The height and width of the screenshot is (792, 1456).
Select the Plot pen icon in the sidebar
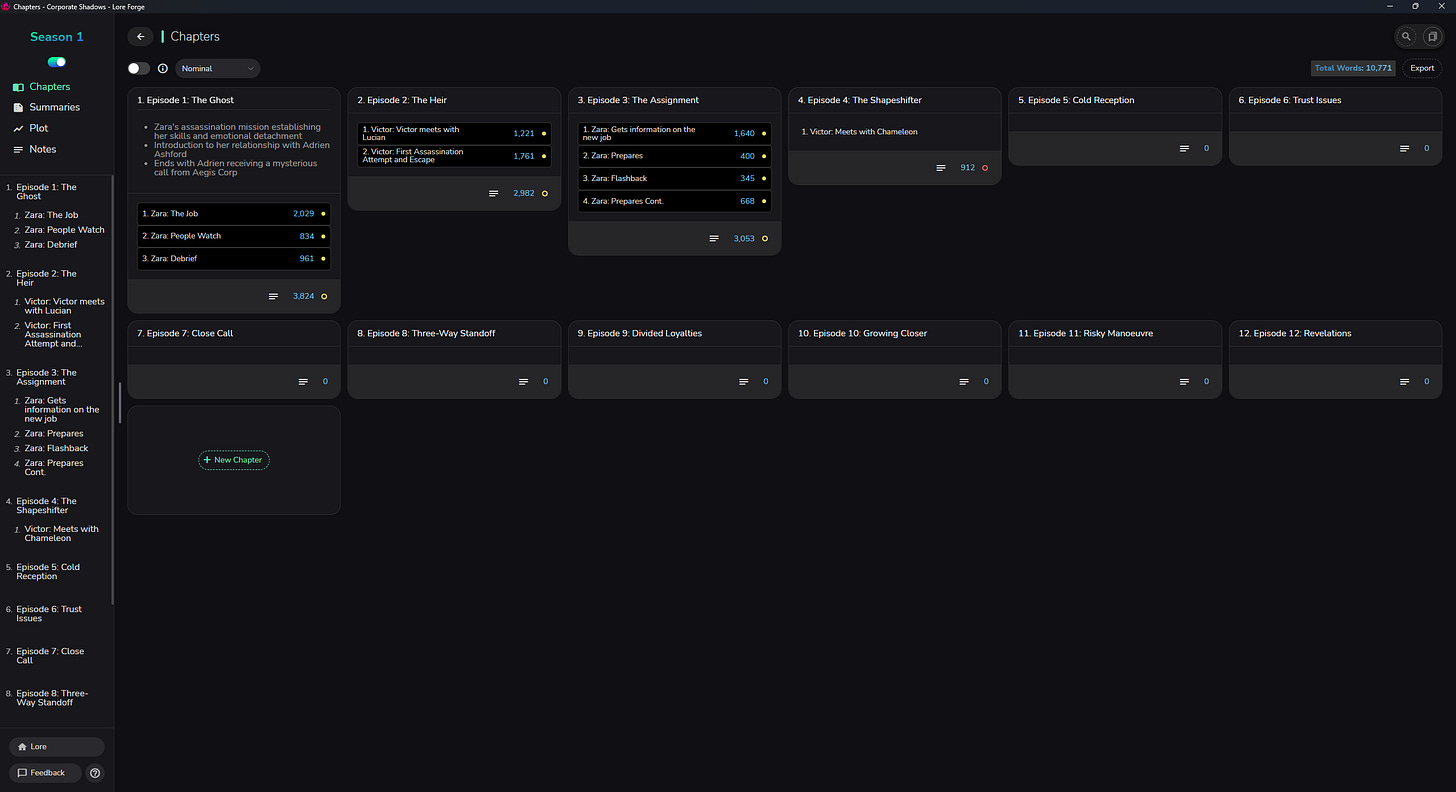(x=18, y=128)
